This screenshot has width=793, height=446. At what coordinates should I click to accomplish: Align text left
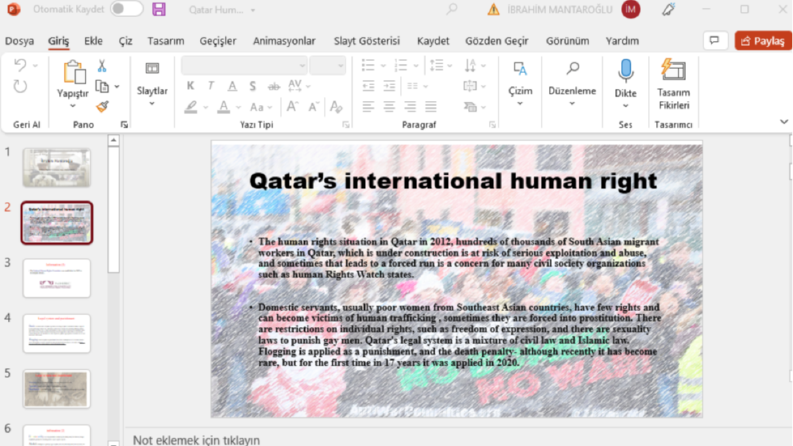coord(368,107)
